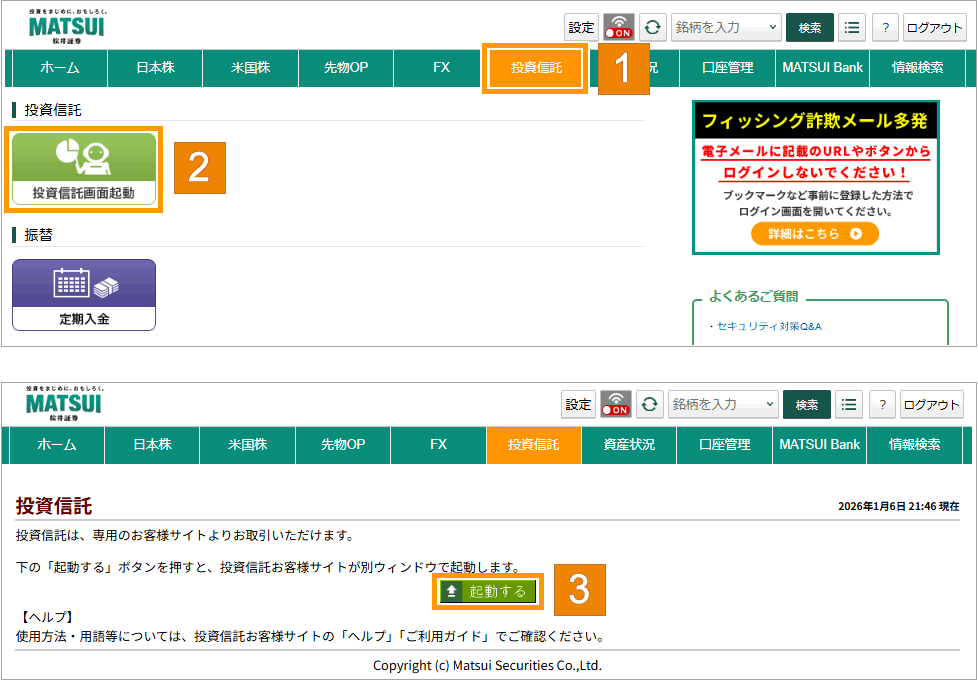Image resolution: width=978 pixels, height=680 pixels.
Task: Click the MATSUI logo in the lower screenshot
Action: (x=64, y=403)
